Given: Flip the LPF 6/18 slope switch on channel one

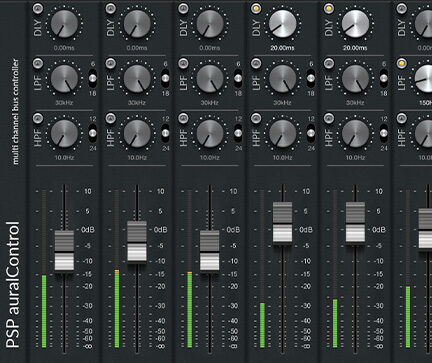Looking at the screenshot, I should pyautogui.click(x=92, y=78).
